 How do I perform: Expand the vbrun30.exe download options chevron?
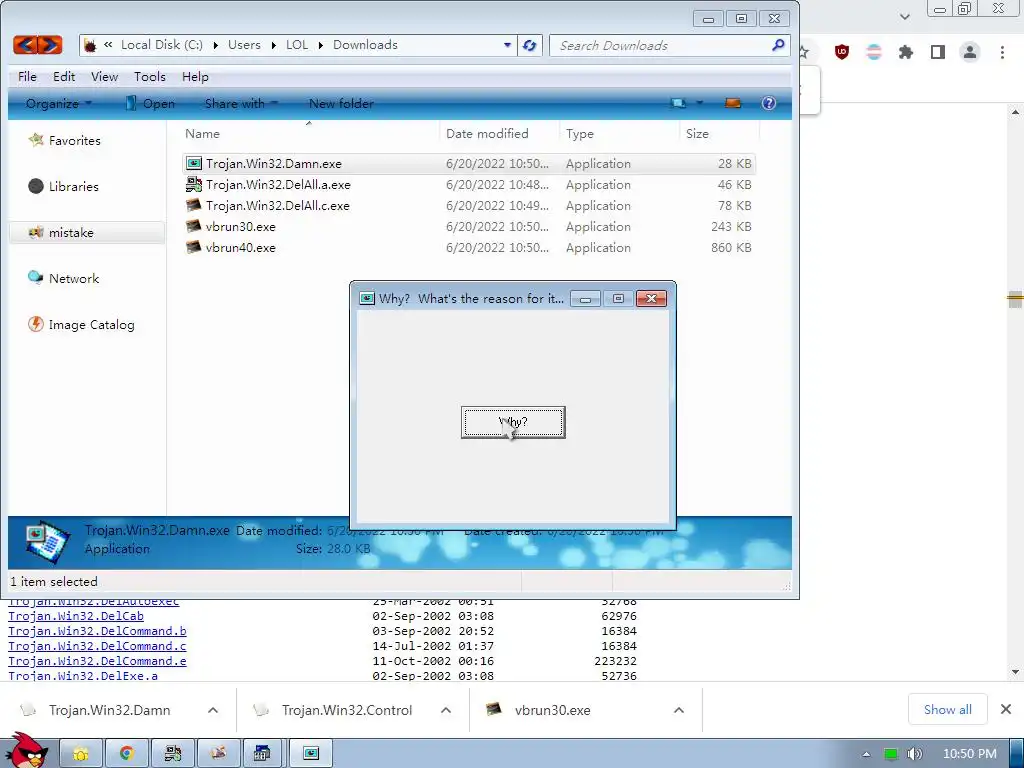click(x=679, y=710)
